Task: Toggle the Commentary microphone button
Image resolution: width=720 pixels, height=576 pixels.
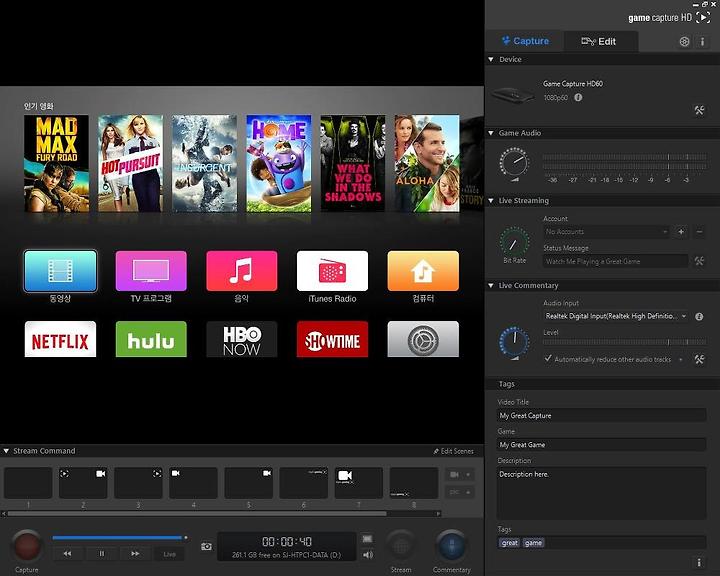Action: [451, 546]
